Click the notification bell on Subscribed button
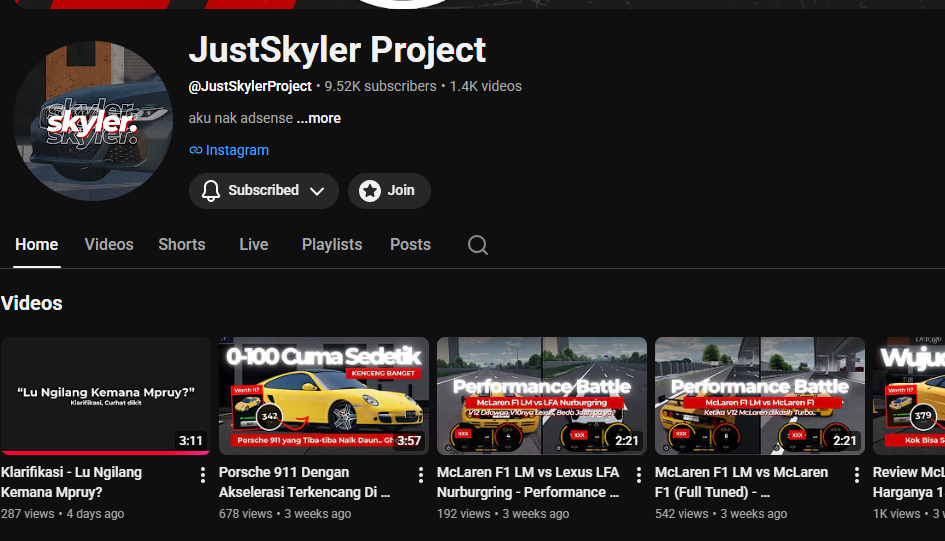The height and width of the screenshot is (541, 945). tap(210, 191)
